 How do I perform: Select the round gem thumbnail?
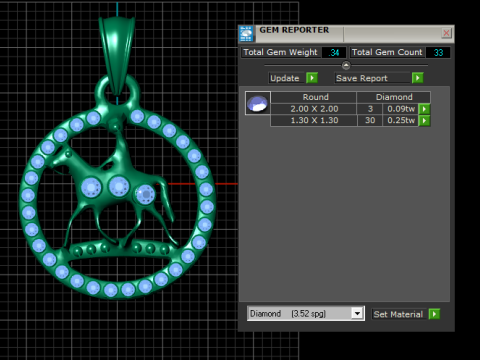pos(258,103)
